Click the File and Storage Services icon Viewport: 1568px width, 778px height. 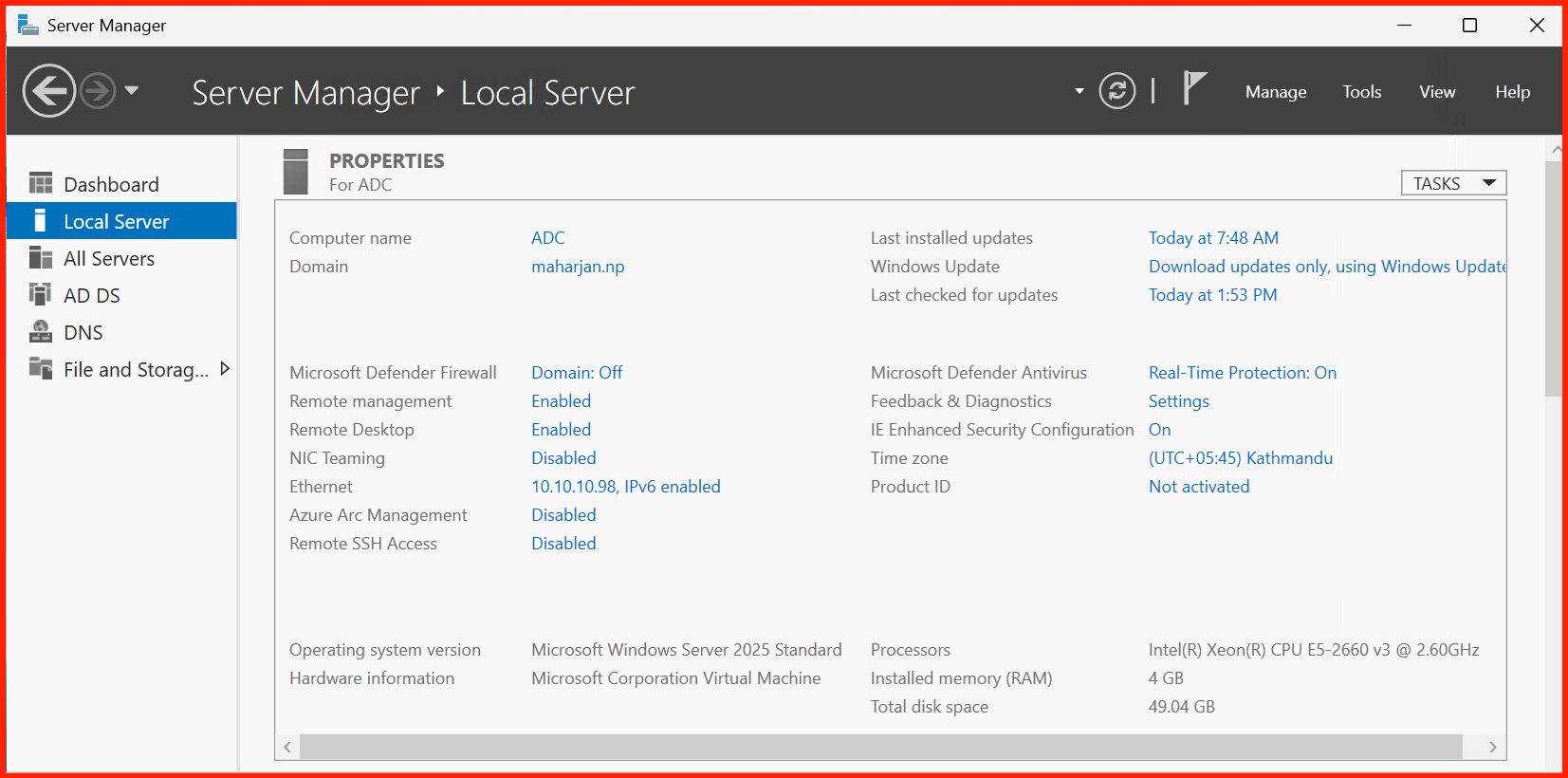(x=41, y=367)
